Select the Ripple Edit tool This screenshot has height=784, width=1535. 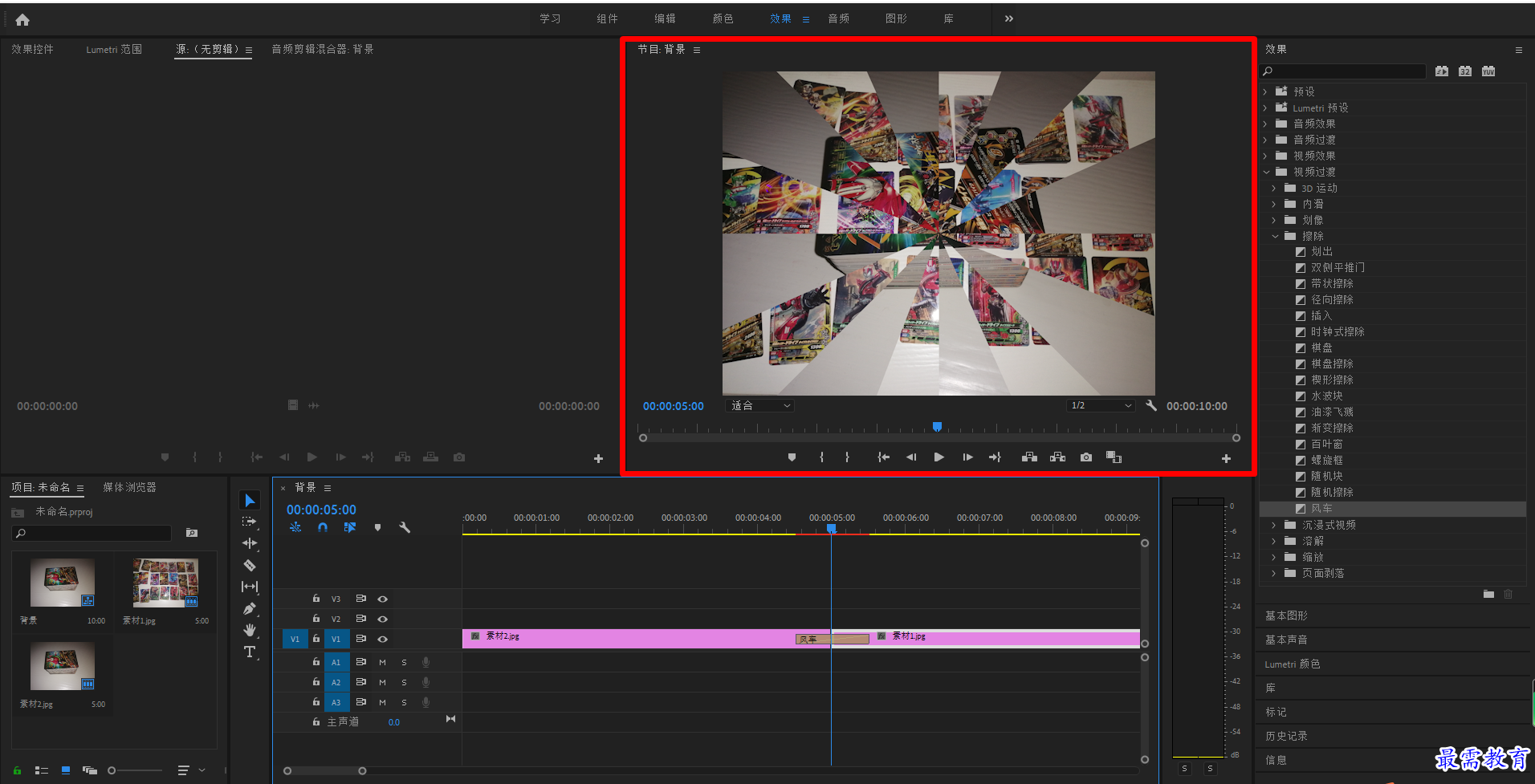click(250, 543)
